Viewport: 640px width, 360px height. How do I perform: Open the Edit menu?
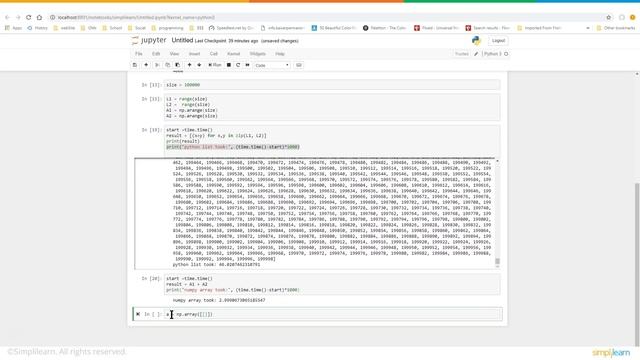[156, 53]
